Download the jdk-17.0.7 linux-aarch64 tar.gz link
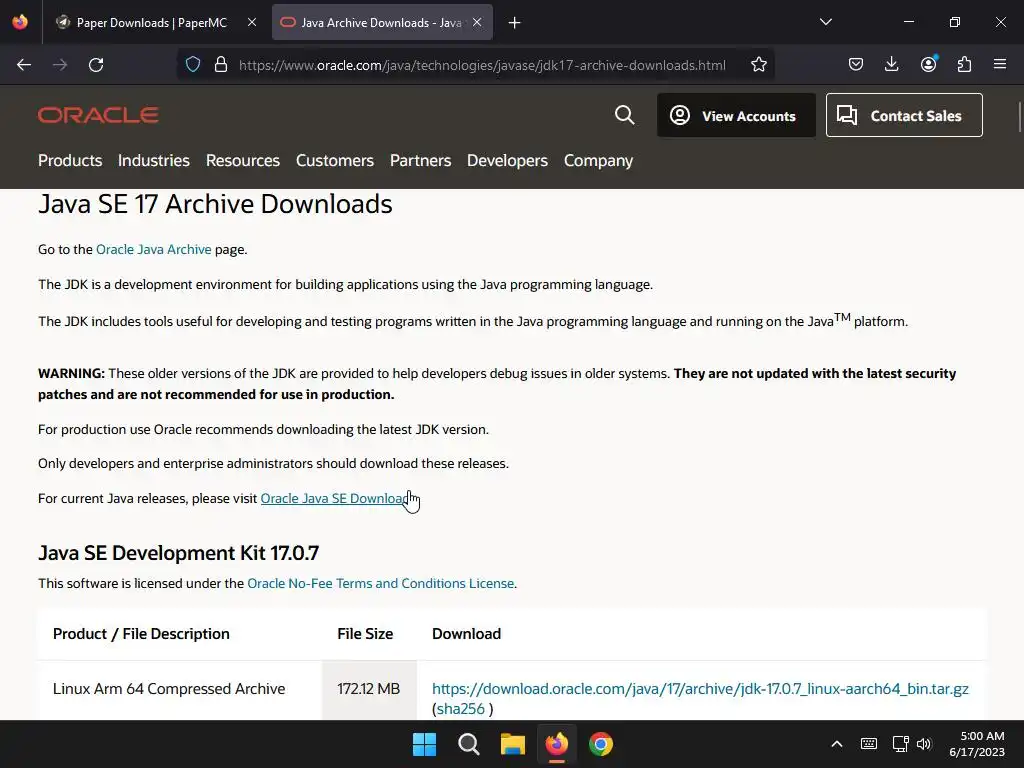 [700, 689]
